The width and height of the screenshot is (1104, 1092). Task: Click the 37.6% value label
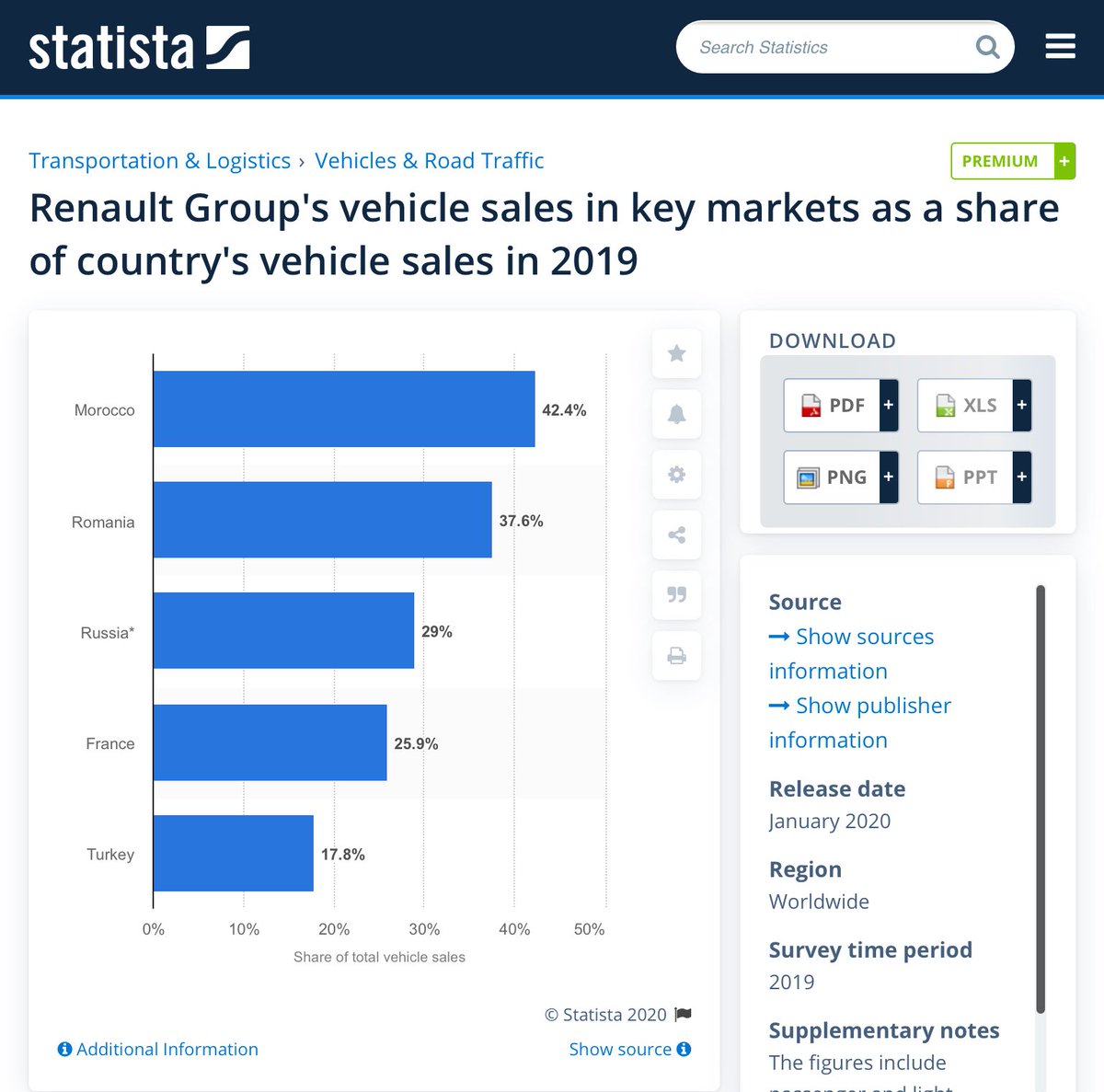[x=521, y=521]
